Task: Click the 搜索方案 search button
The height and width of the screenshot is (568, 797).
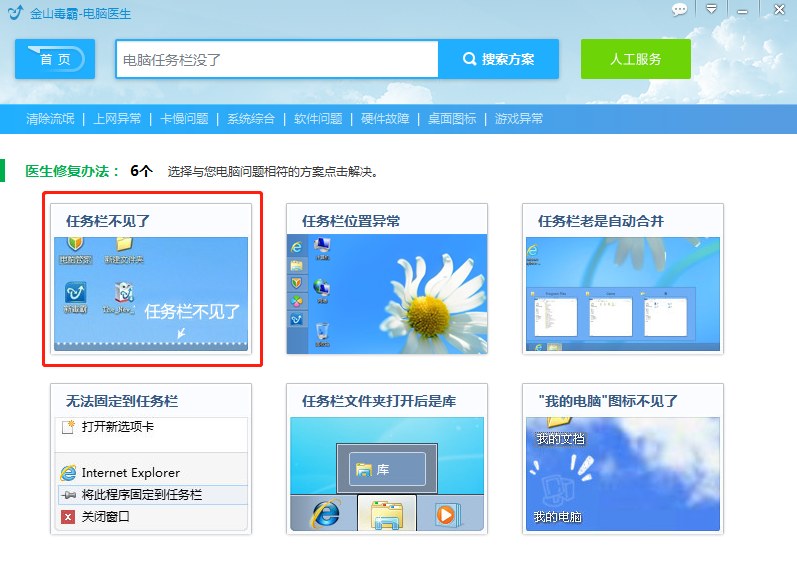Action: pyautogui.click(x=499, y=59)
